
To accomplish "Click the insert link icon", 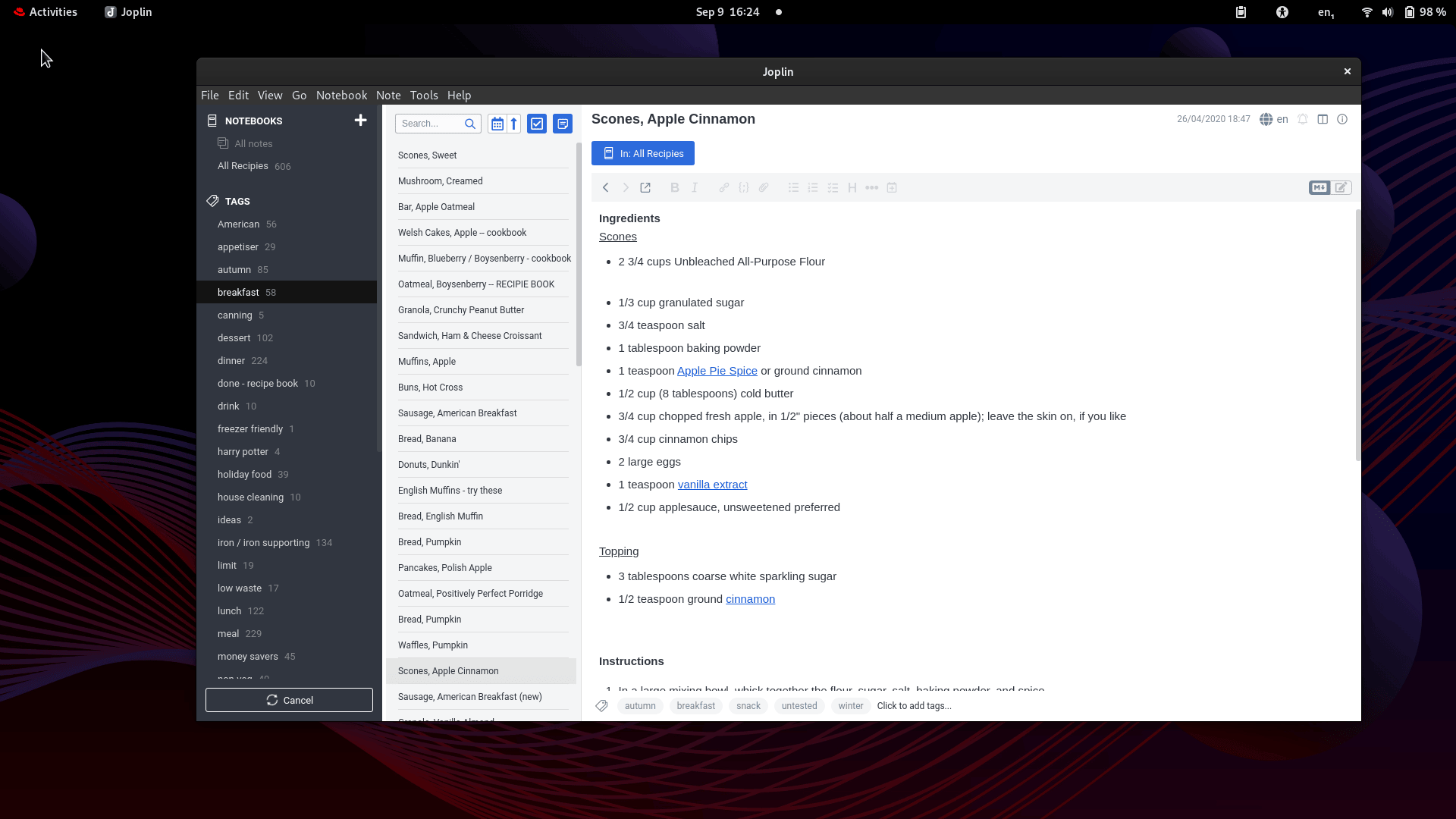I will click(724, 187).
